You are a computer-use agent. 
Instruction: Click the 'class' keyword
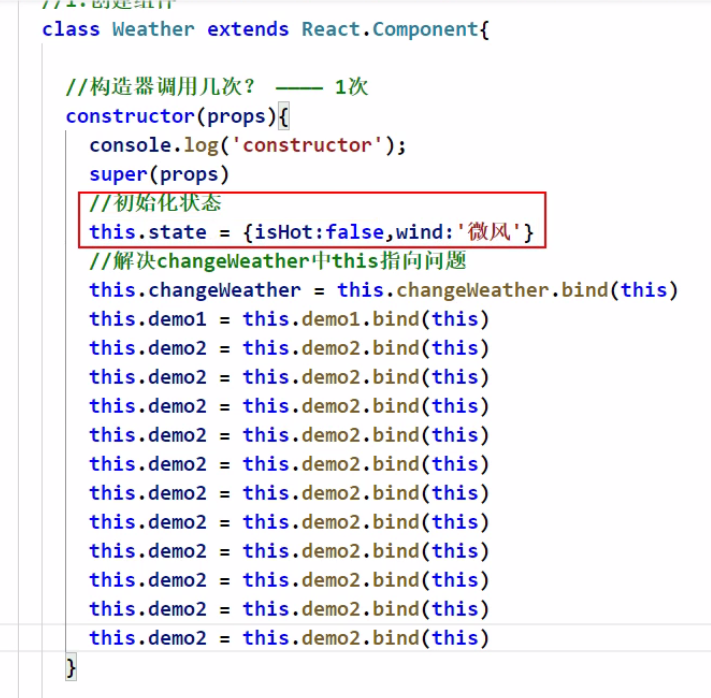coord(71,29)
